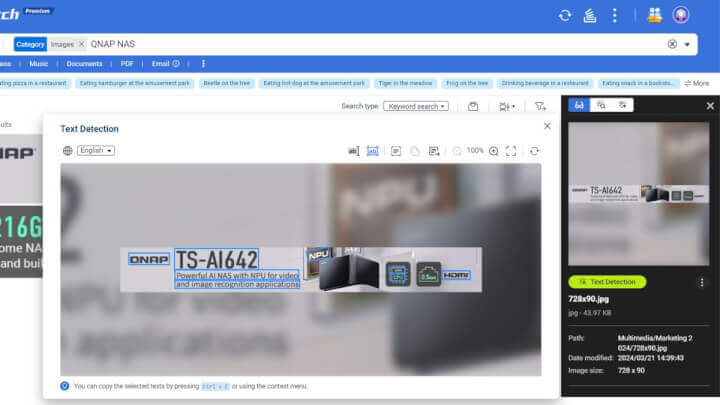Image resolution: width=720 pixels, height=405 pixels.
Task: Select the text cursor selection tool
Action: [354, 151]
